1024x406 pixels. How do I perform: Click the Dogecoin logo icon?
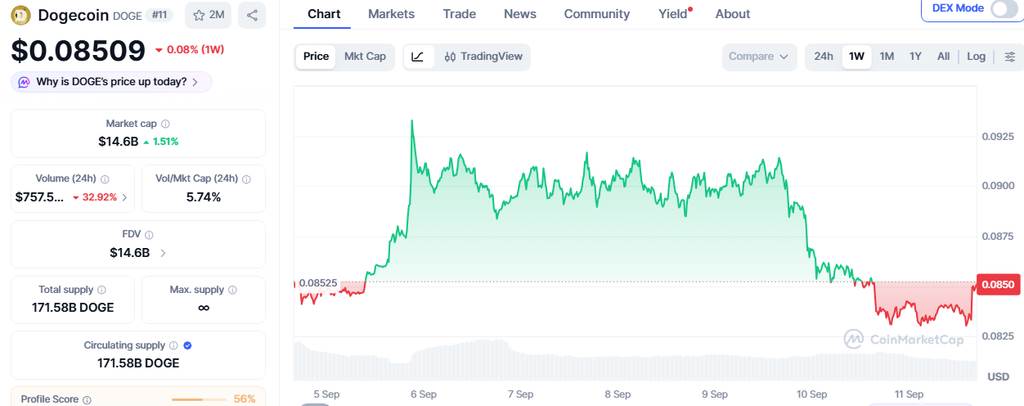pyautogui.click(x=22, y=15)
